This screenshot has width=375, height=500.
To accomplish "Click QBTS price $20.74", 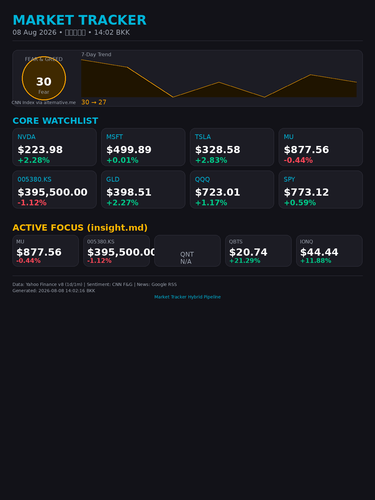I will (248, 252).
